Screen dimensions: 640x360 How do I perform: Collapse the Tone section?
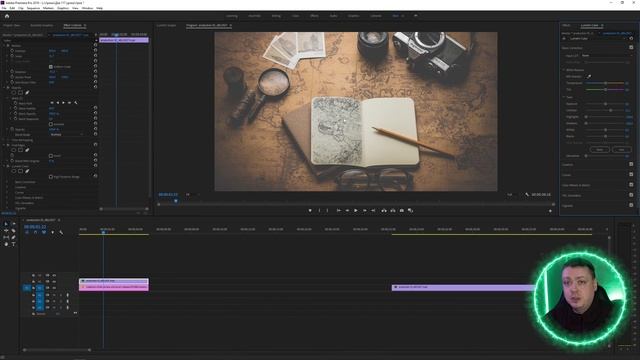(564, 97)
